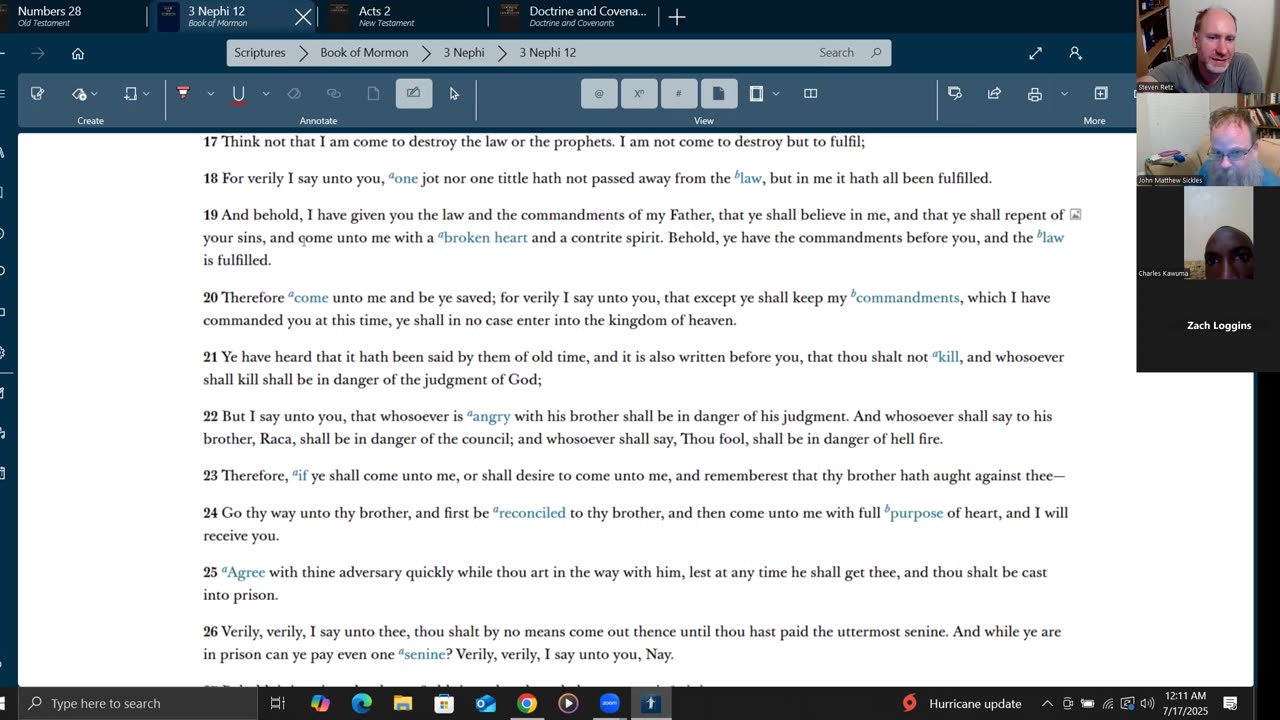Click the Hurricane update news widget
The image size is (1280, 720).
coord(962,703)
